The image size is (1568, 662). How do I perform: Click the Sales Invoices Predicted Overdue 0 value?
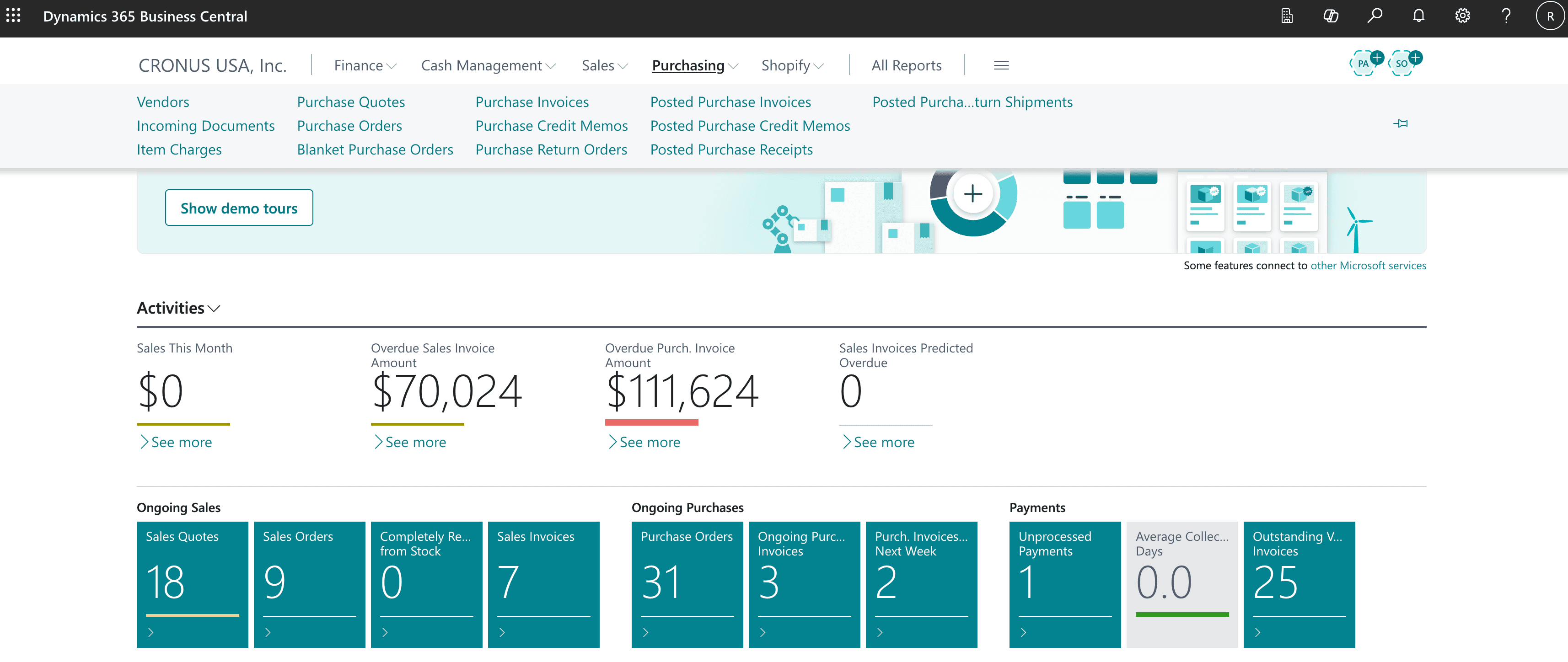pos(850,391)
